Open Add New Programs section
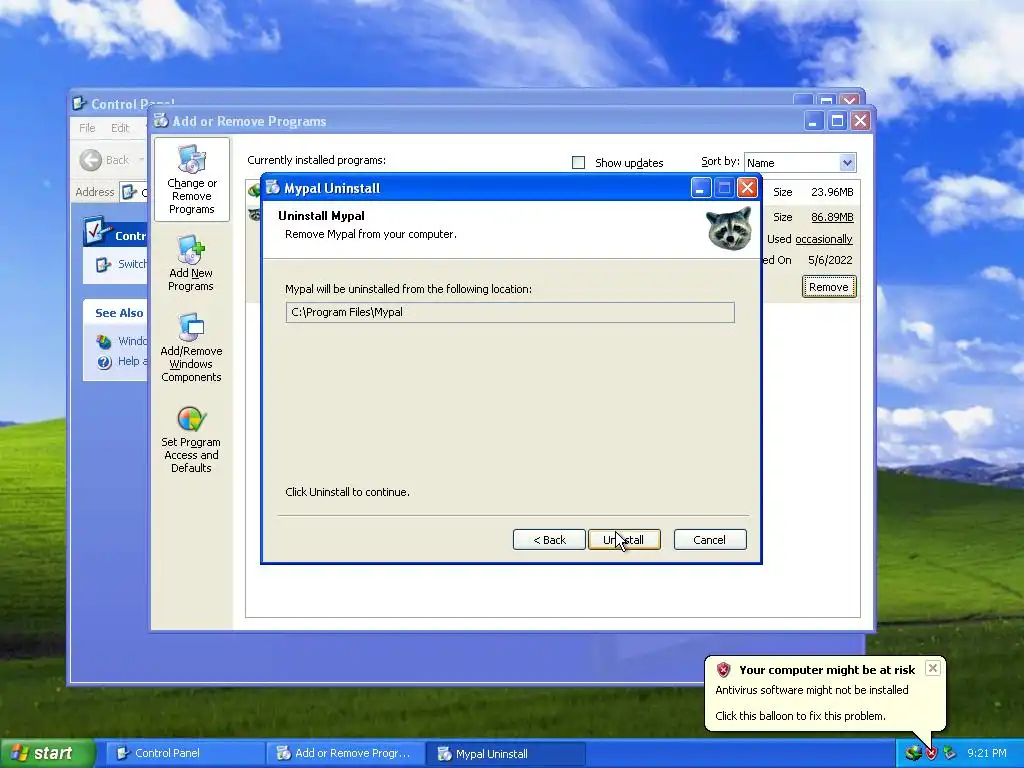 coord(191,263)
